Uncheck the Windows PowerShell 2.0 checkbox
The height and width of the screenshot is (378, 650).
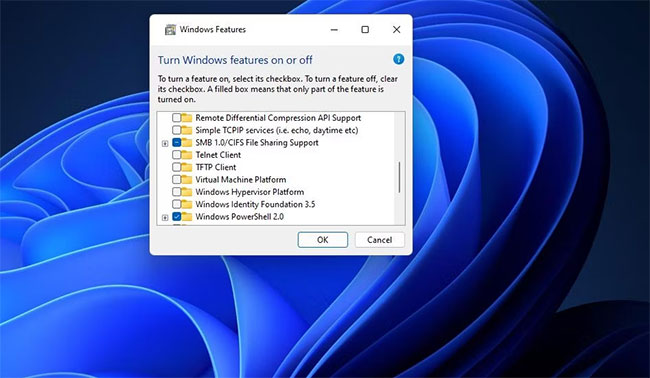pyautogui.click(x=177, y=217)
